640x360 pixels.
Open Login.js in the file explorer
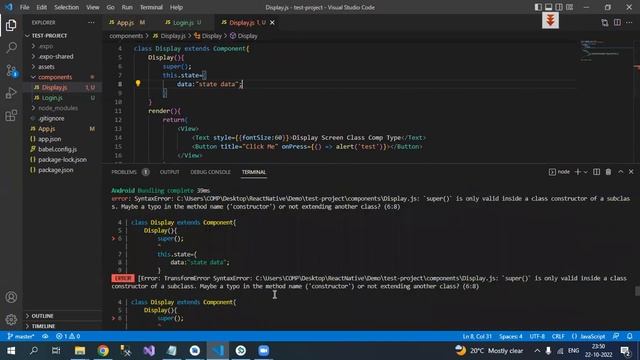(52, 98)
